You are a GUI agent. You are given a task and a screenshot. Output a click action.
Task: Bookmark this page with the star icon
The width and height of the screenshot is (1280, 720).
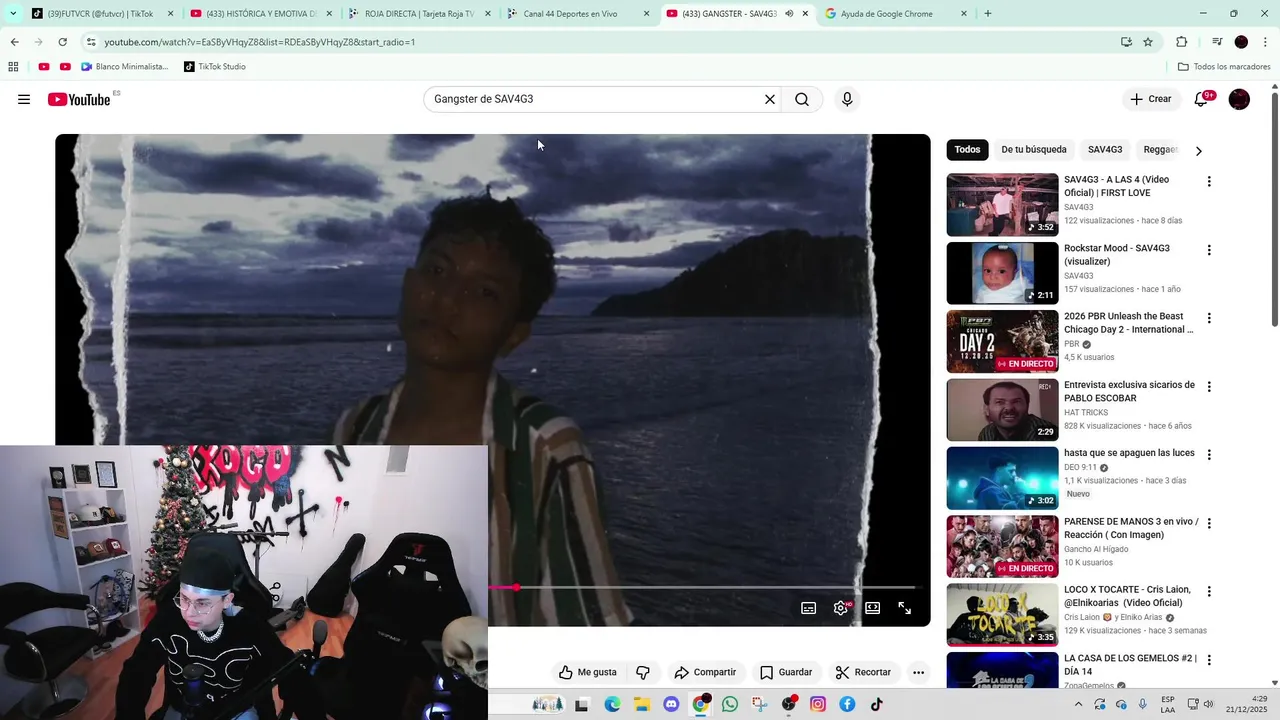click(1148, 42)
